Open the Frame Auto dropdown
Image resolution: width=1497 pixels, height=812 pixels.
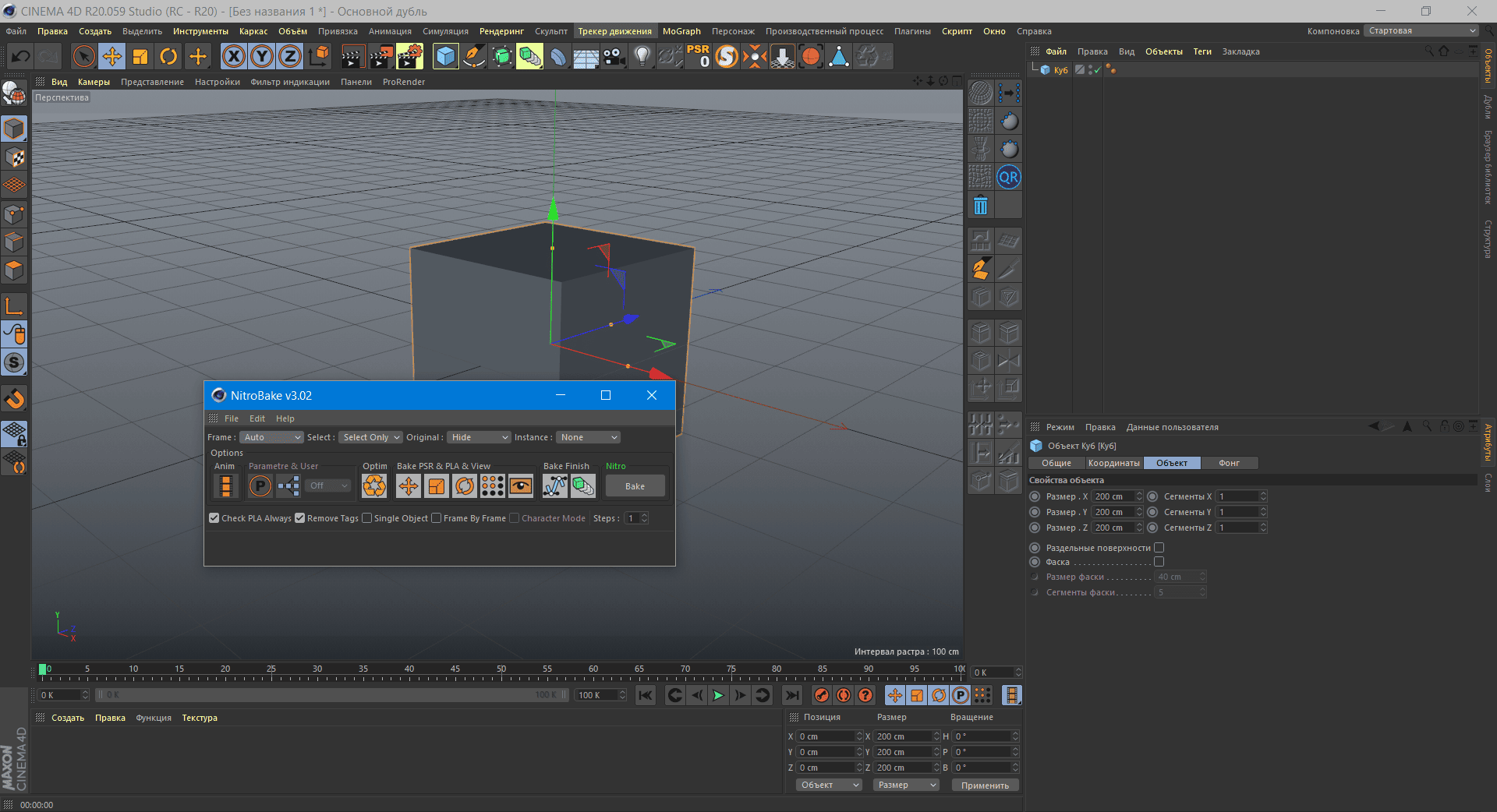point(271,437)
